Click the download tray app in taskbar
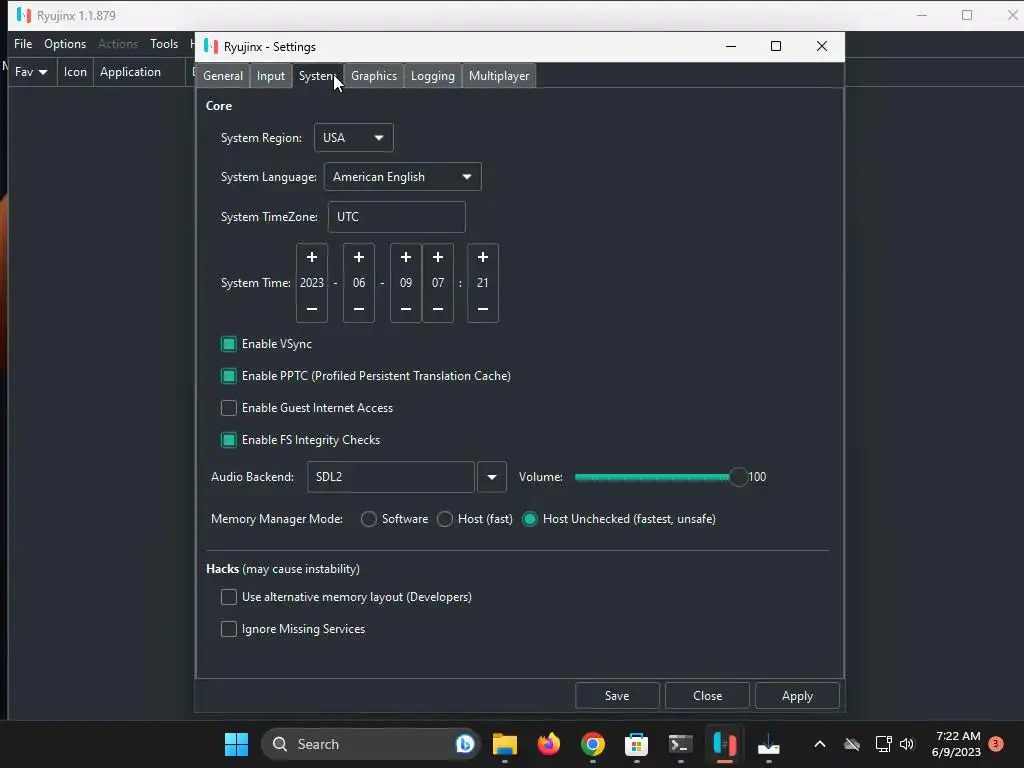 [769, 744]
